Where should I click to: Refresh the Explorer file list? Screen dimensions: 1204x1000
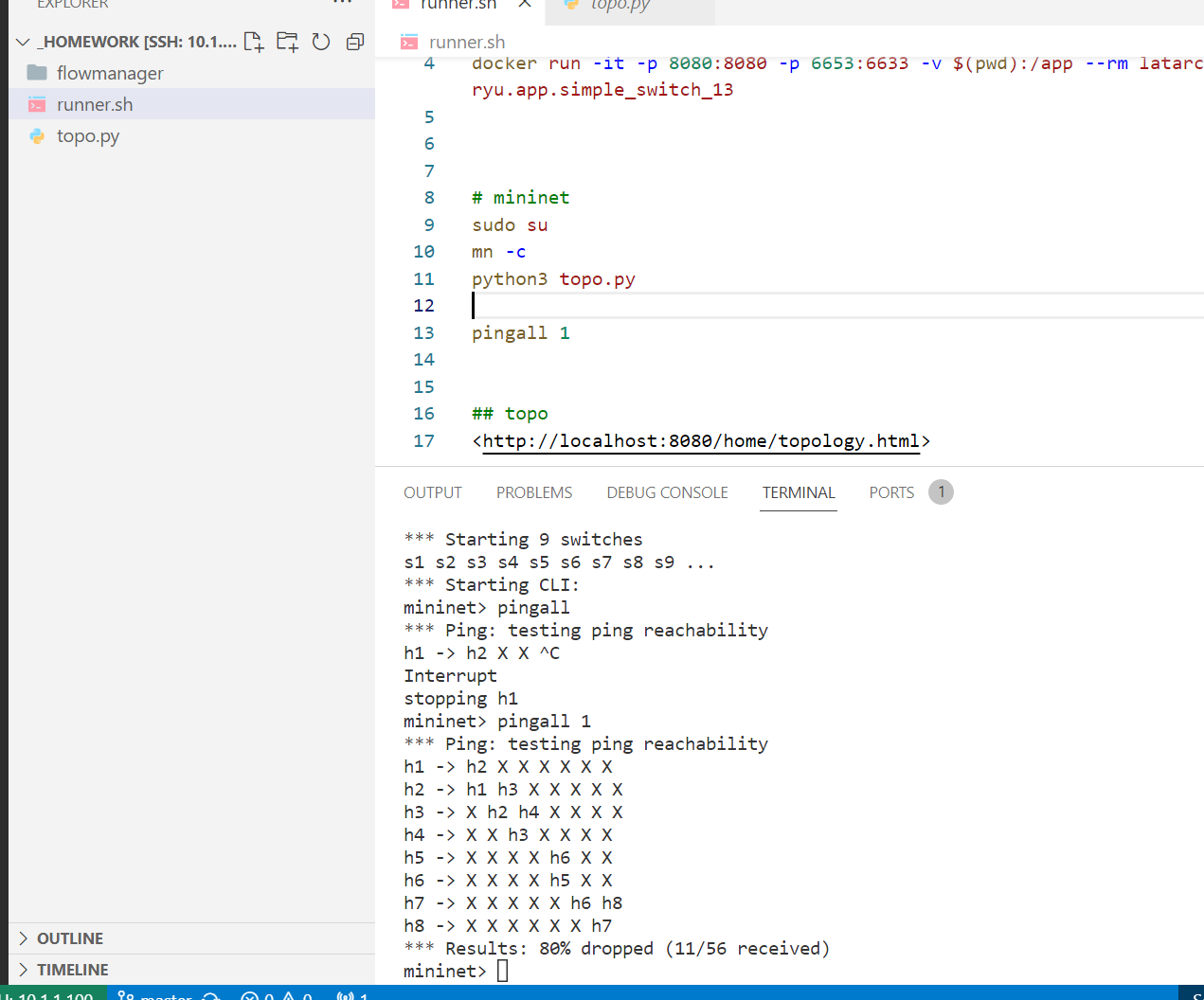coord(321,42)
